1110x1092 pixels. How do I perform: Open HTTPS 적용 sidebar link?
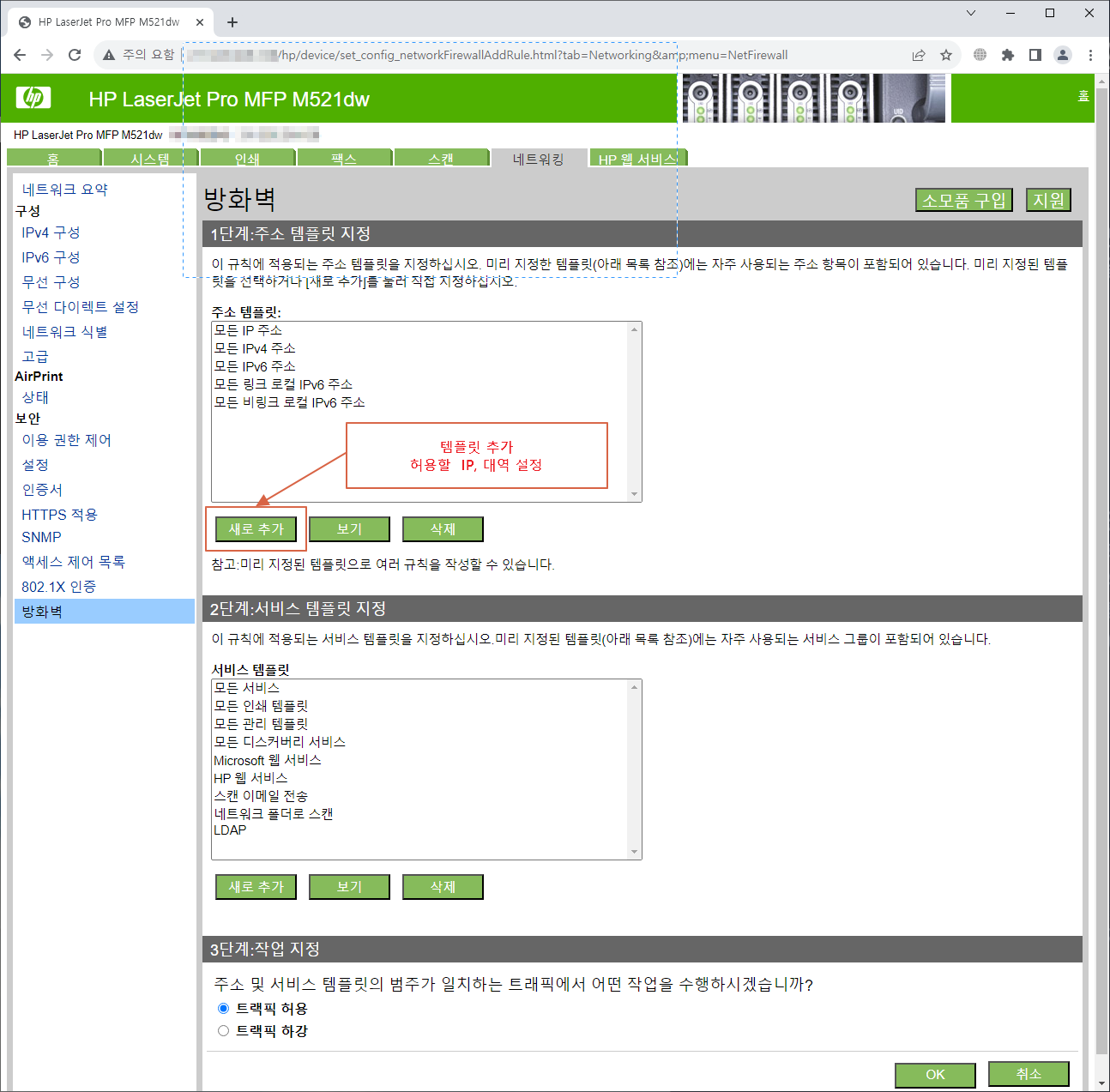click(60, 515)
